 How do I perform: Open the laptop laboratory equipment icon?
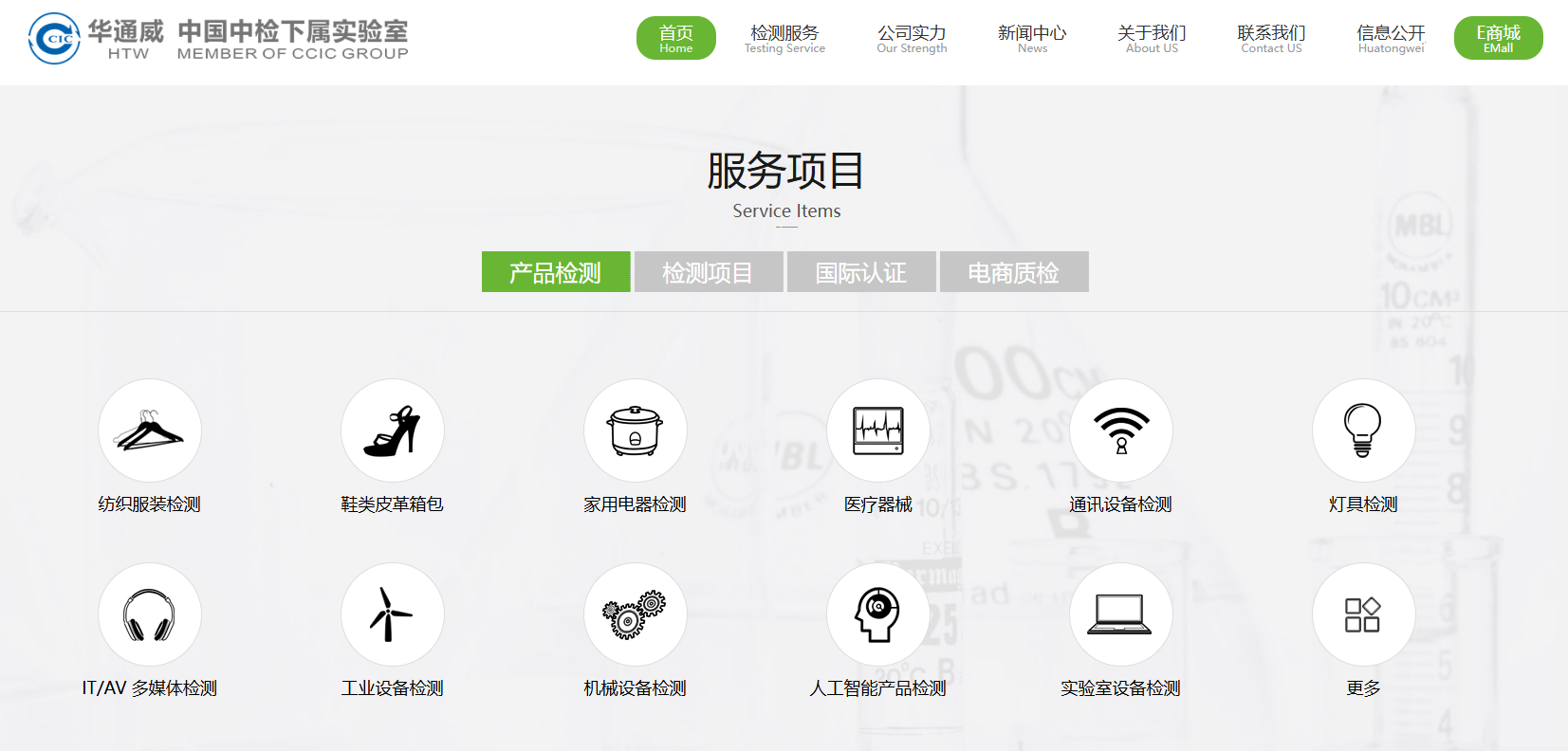1121,614
